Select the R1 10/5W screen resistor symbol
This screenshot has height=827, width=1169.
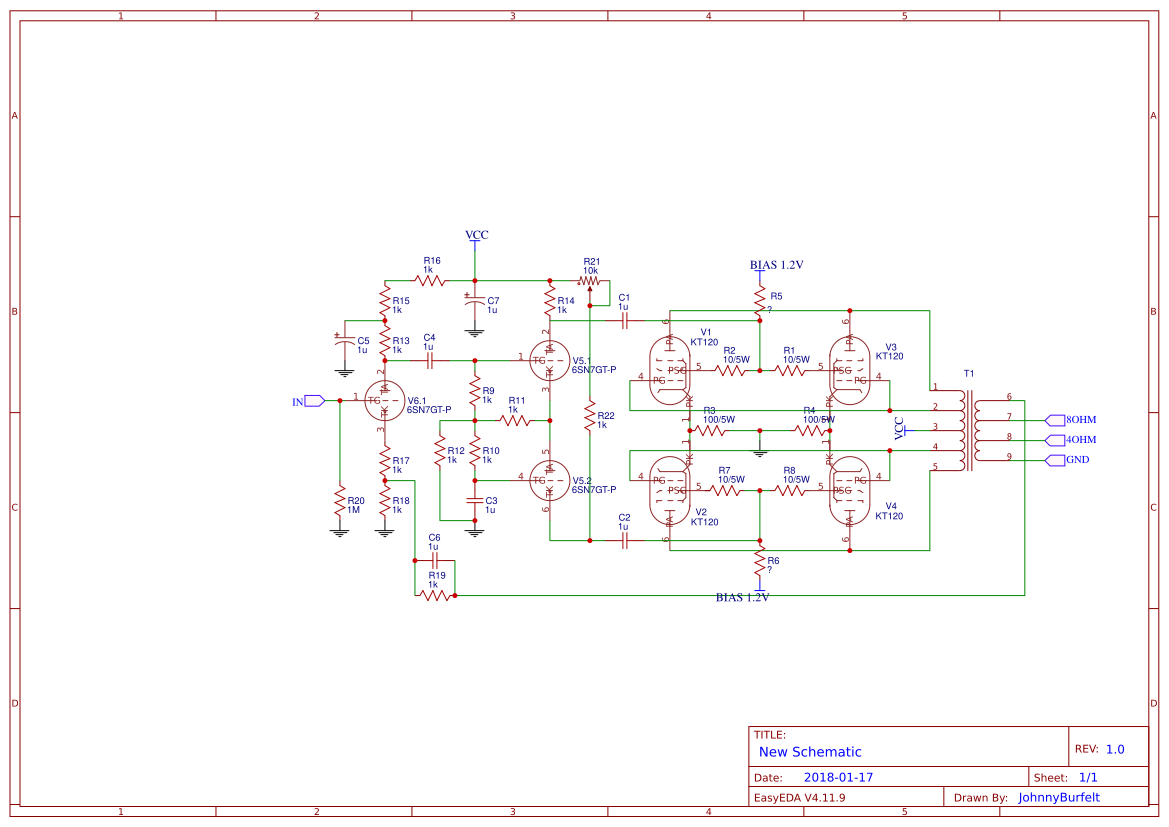click(790, 371)
